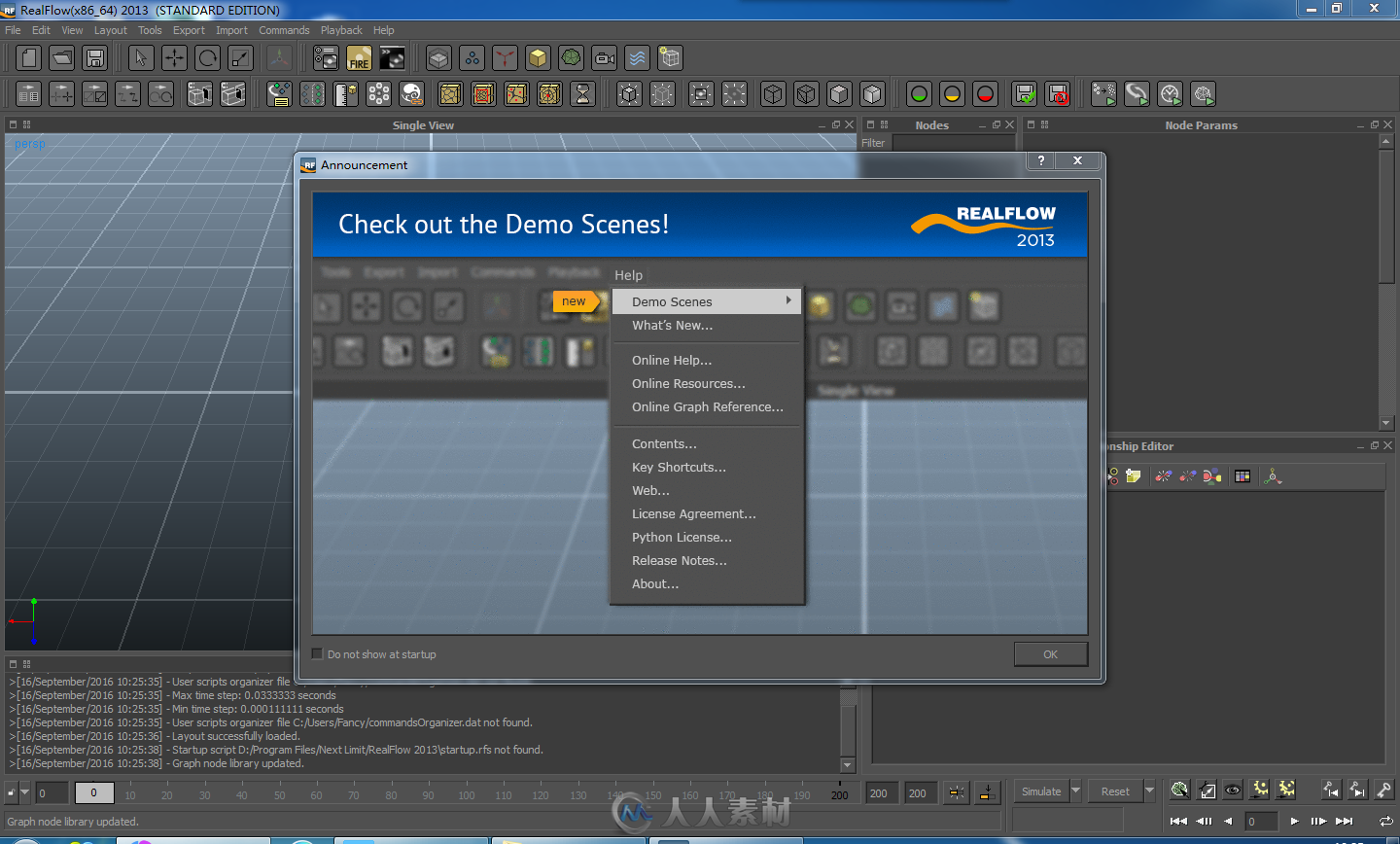
Task: Open the Reset dropdown arrow
Action: (1149, 791)
